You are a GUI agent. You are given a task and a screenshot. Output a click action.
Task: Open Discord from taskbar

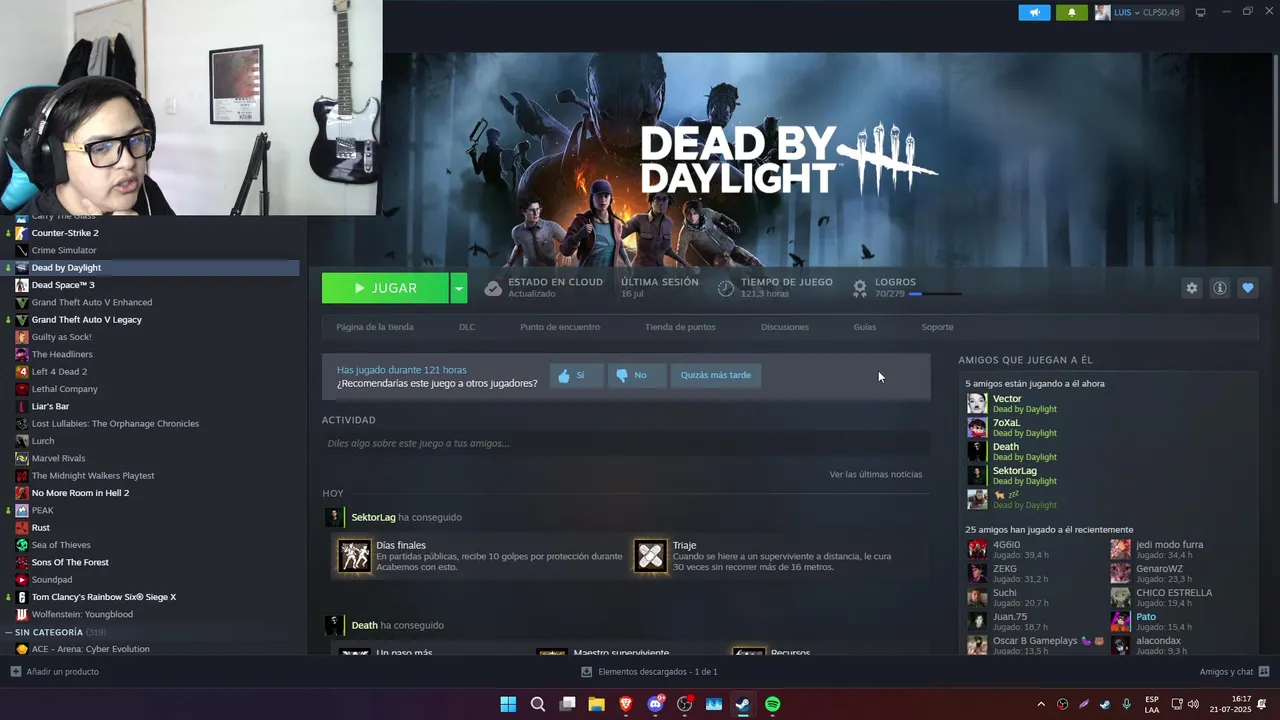656,704
